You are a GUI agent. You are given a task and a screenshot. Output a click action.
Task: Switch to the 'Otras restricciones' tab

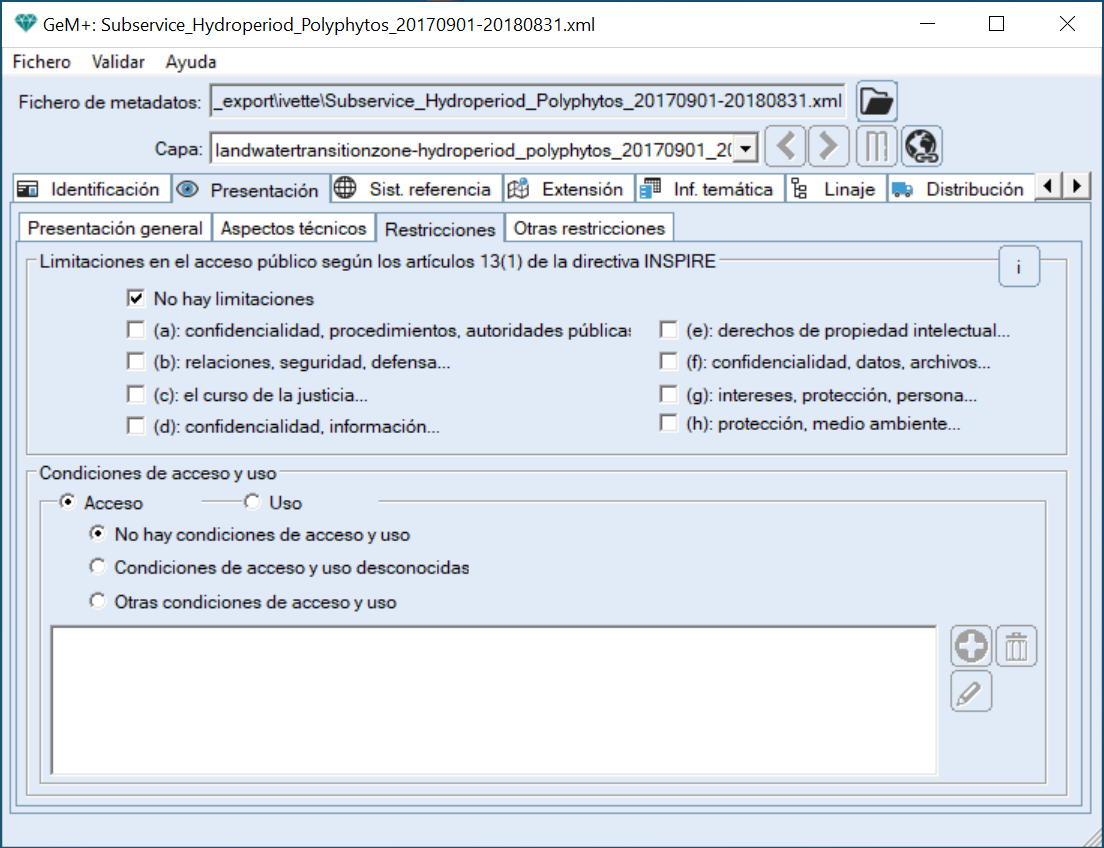point(588,228)
